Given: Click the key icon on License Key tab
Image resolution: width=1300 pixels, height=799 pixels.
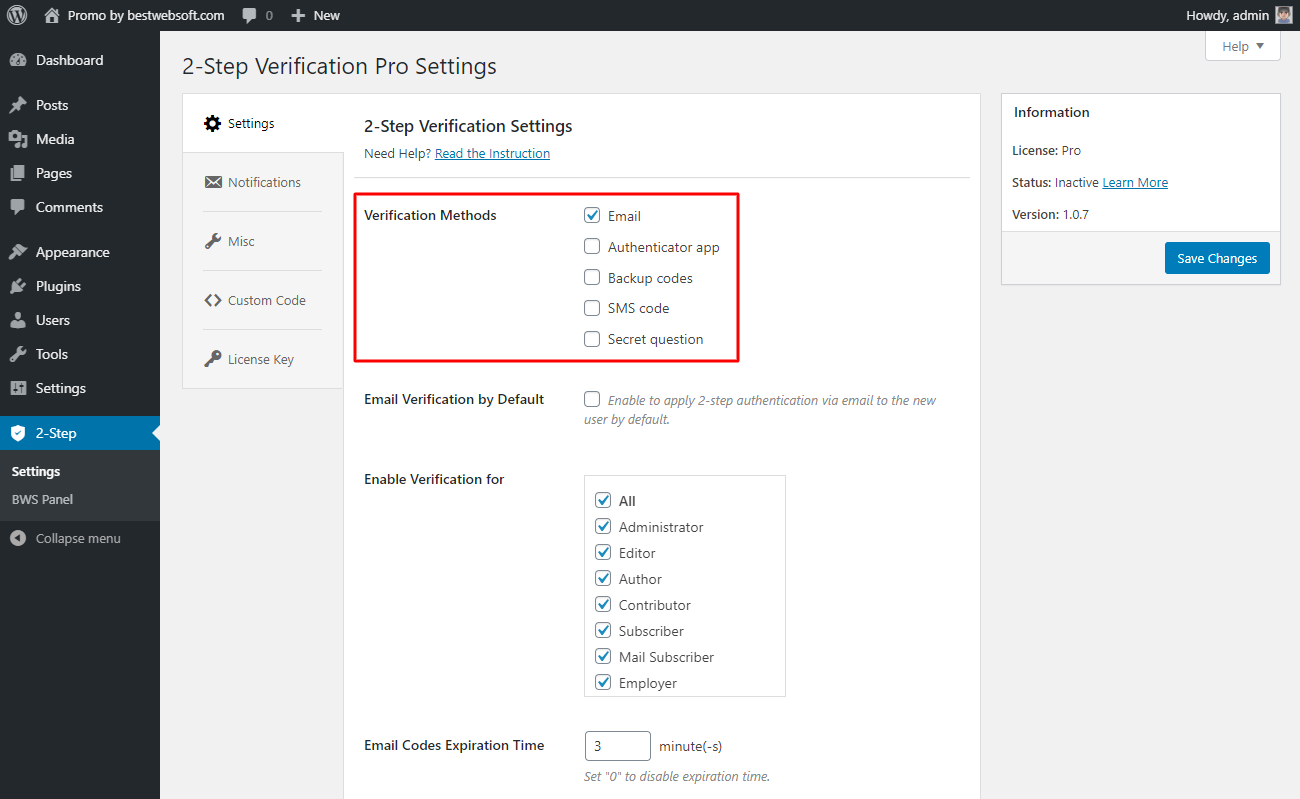Looking at the screenshot, I should click(x=212, y=359).
